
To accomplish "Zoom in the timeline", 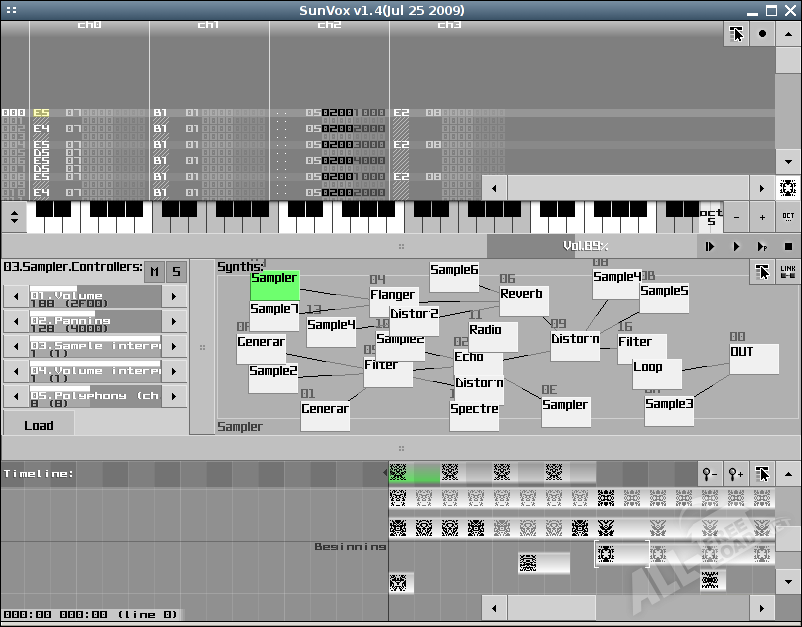I will pyautogui.click(x=736, y=474).
